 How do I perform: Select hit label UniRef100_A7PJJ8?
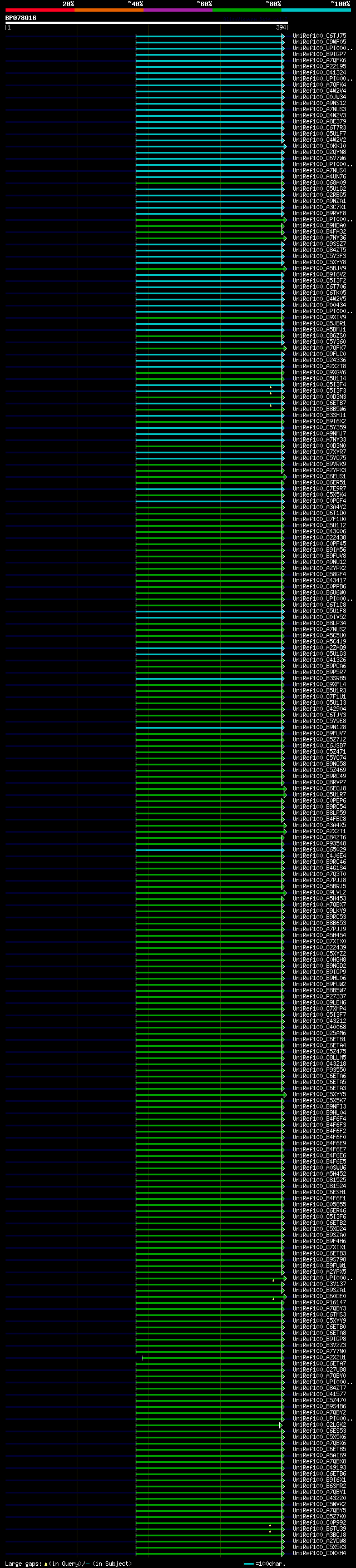(x=319, y=880)
